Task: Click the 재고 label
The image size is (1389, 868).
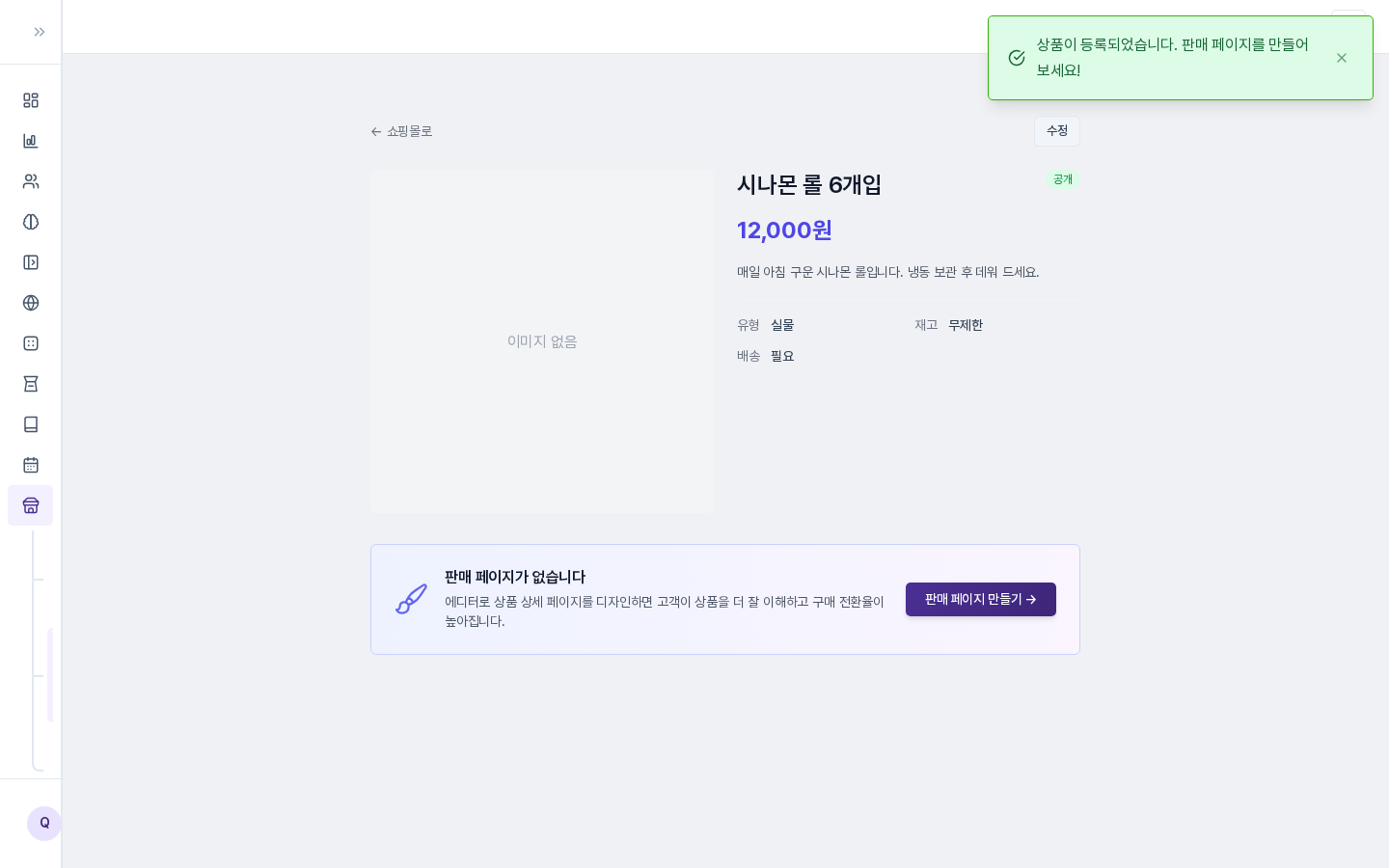Action: [926, 325]
